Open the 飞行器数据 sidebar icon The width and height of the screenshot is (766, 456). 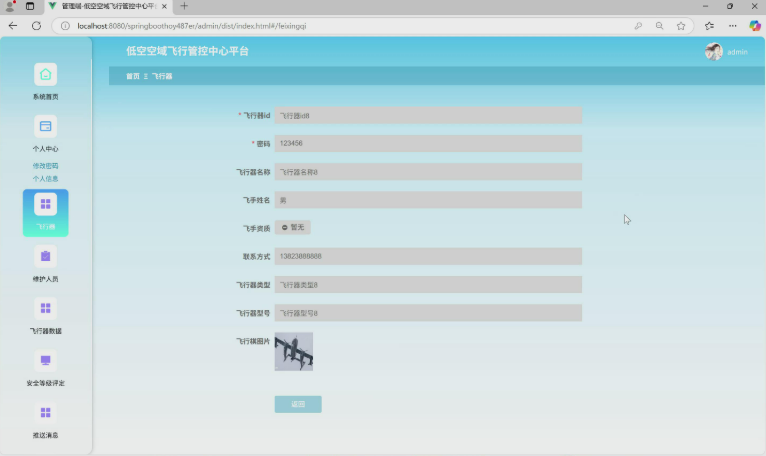coord(45,308)
